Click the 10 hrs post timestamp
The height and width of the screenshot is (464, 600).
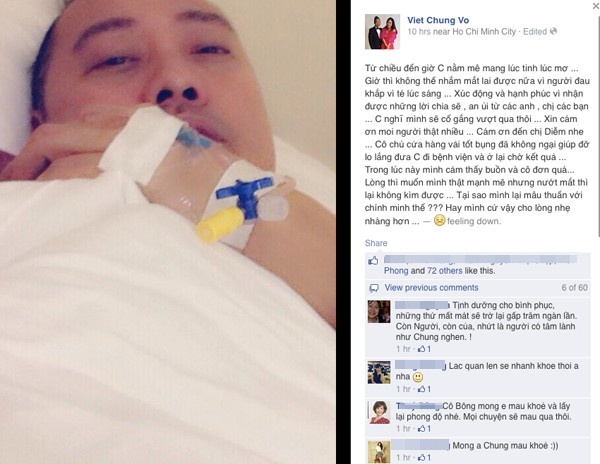tap(419, 32)
